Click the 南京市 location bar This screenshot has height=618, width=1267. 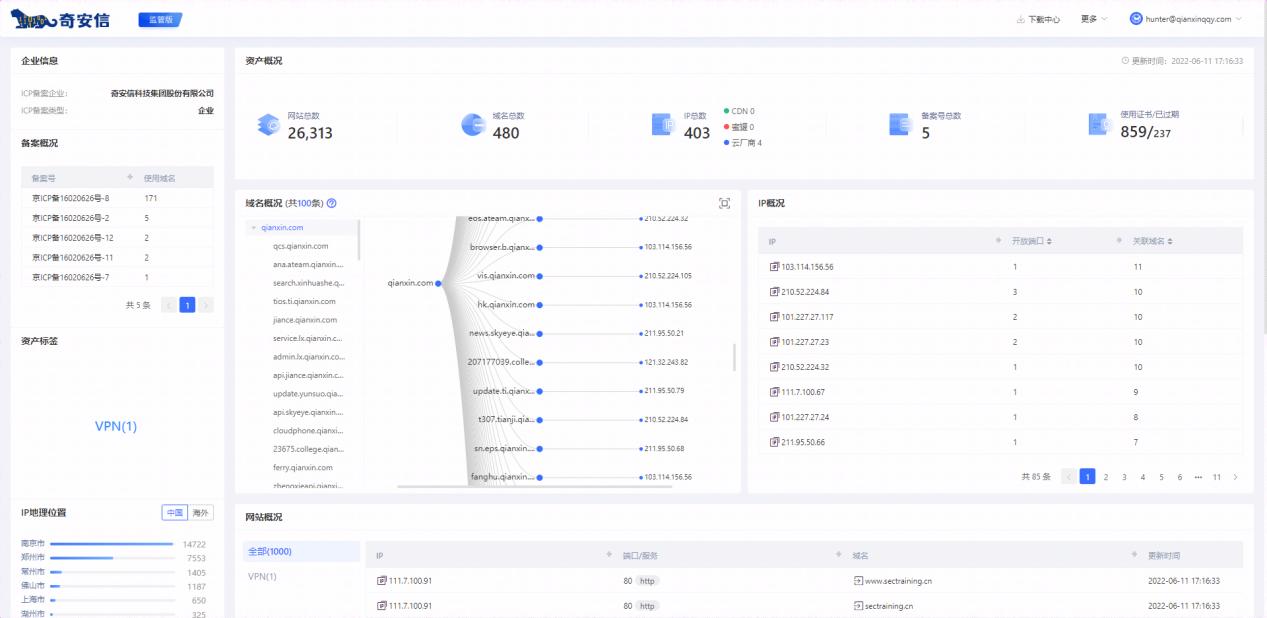[x=111, y=544]
